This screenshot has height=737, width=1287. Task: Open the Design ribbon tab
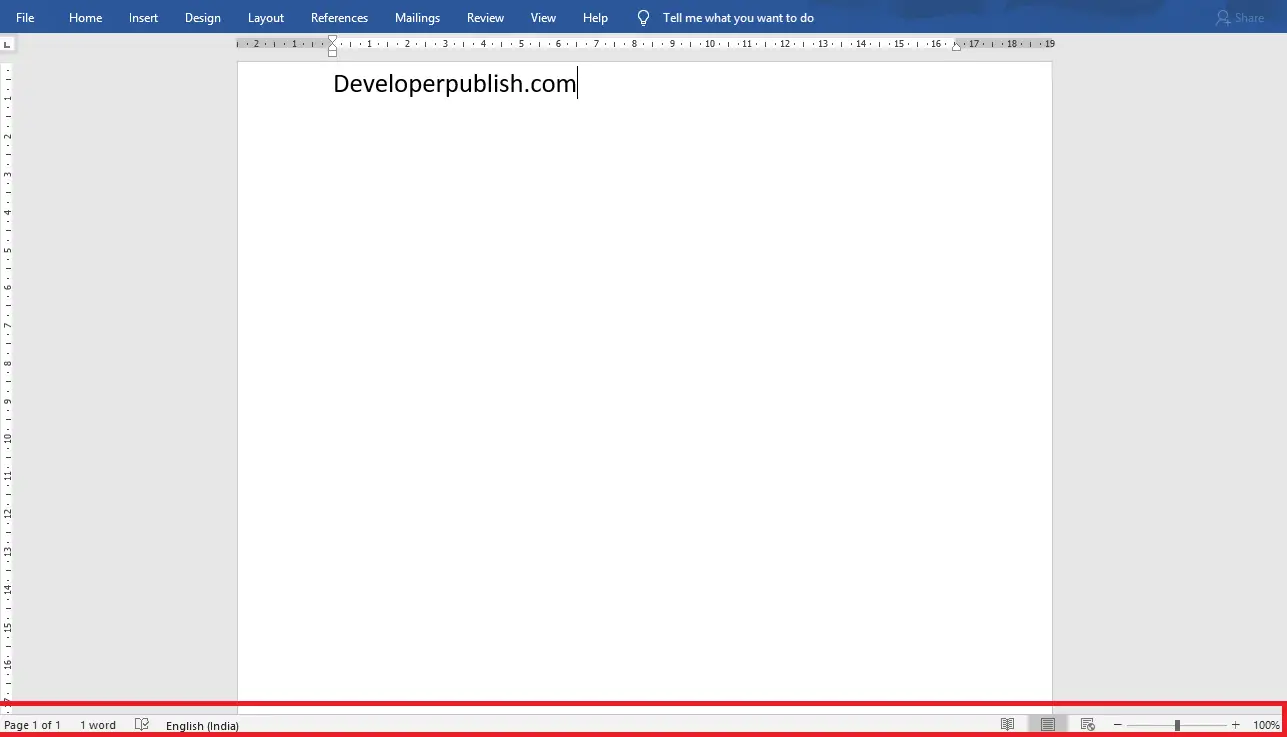(203, 18)
